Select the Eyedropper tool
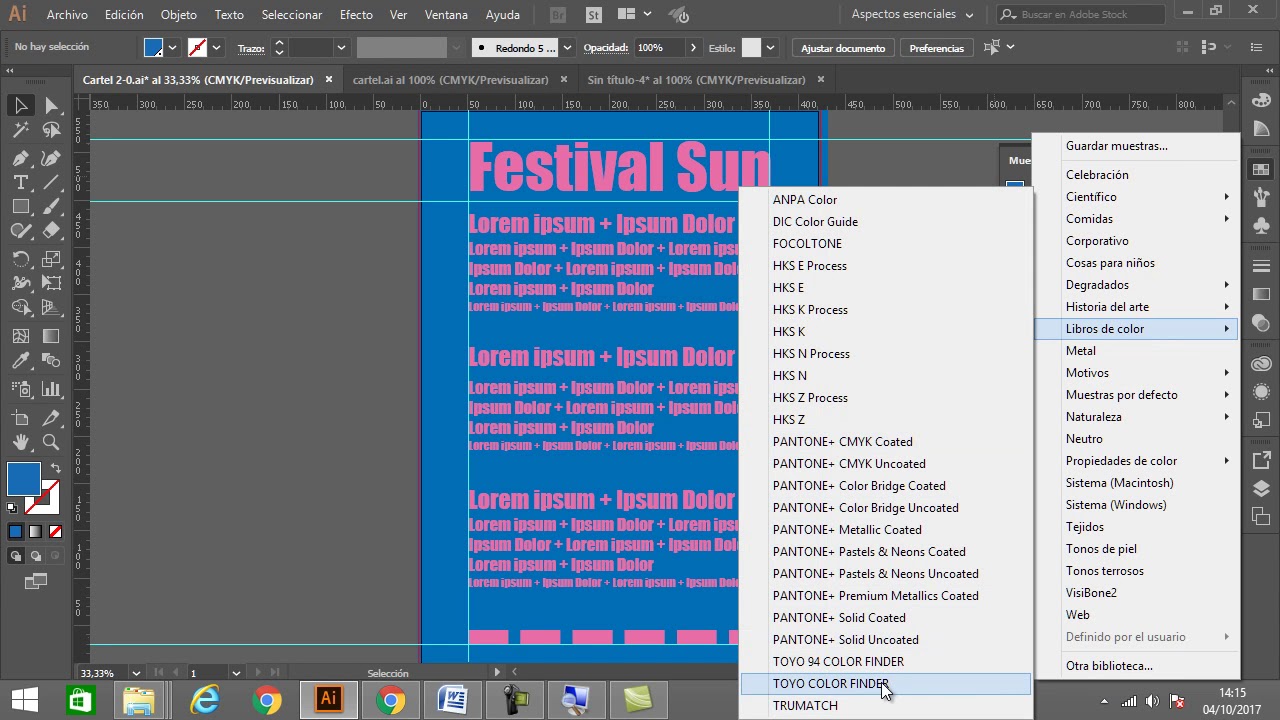 pyautogui.click(x=21, y=361)
